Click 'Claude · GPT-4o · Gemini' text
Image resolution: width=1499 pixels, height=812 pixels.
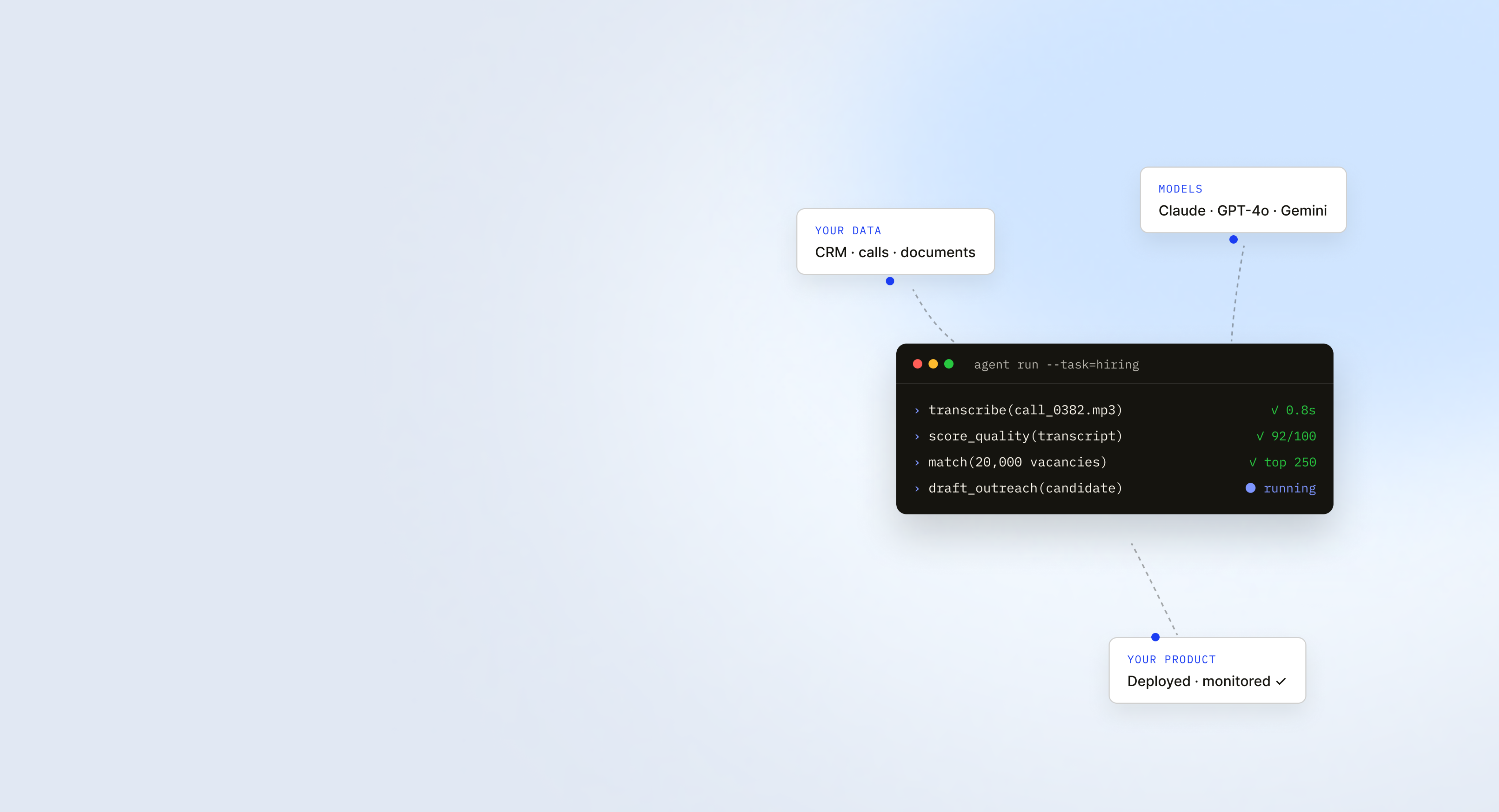pos(1242,210)
